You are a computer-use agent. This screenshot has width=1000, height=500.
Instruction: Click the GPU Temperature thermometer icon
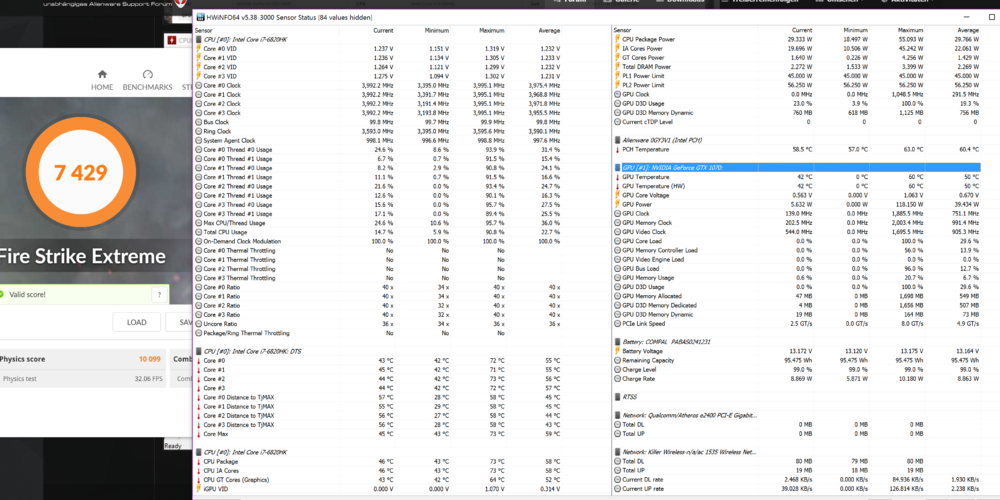616,176
